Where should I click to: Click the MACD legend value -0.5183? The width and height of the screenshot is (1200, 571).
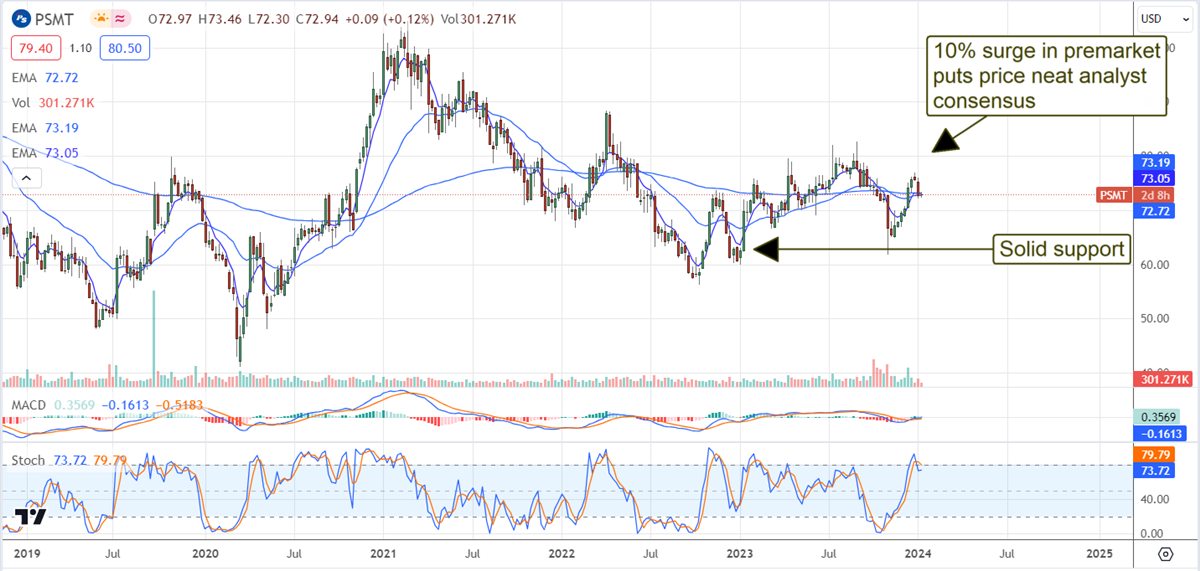181,404
